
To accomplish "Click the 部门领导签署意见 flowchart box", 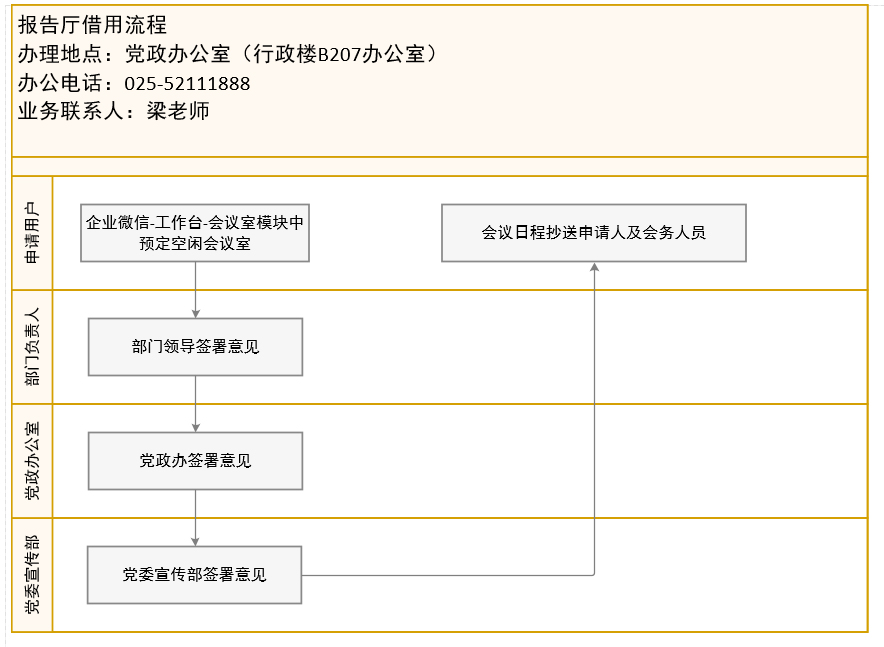I will pyautogui.click(x=195, y=347).
